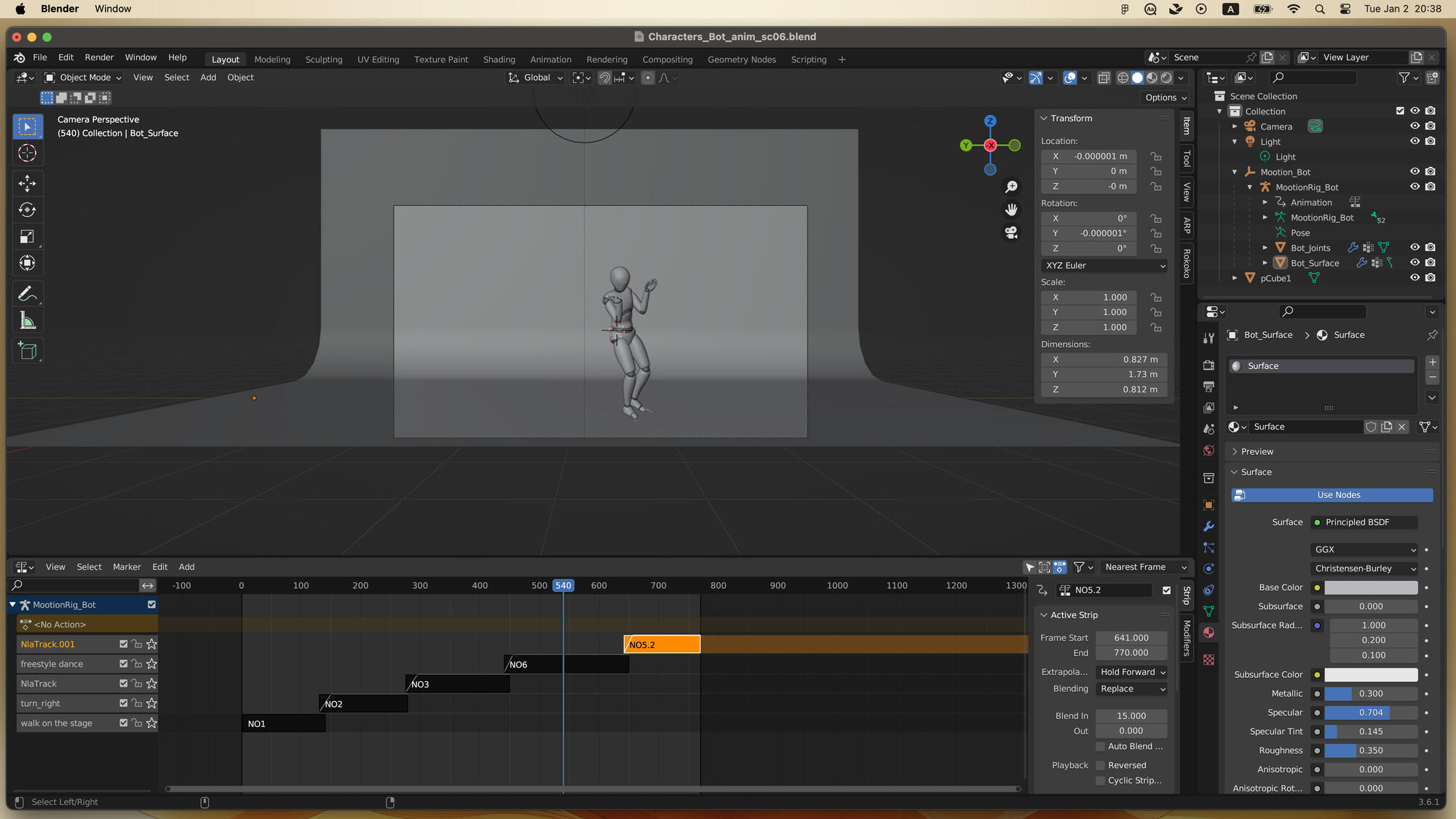Open the Christensen-Burley subsurface dropdown

[x=1365, y=569]
